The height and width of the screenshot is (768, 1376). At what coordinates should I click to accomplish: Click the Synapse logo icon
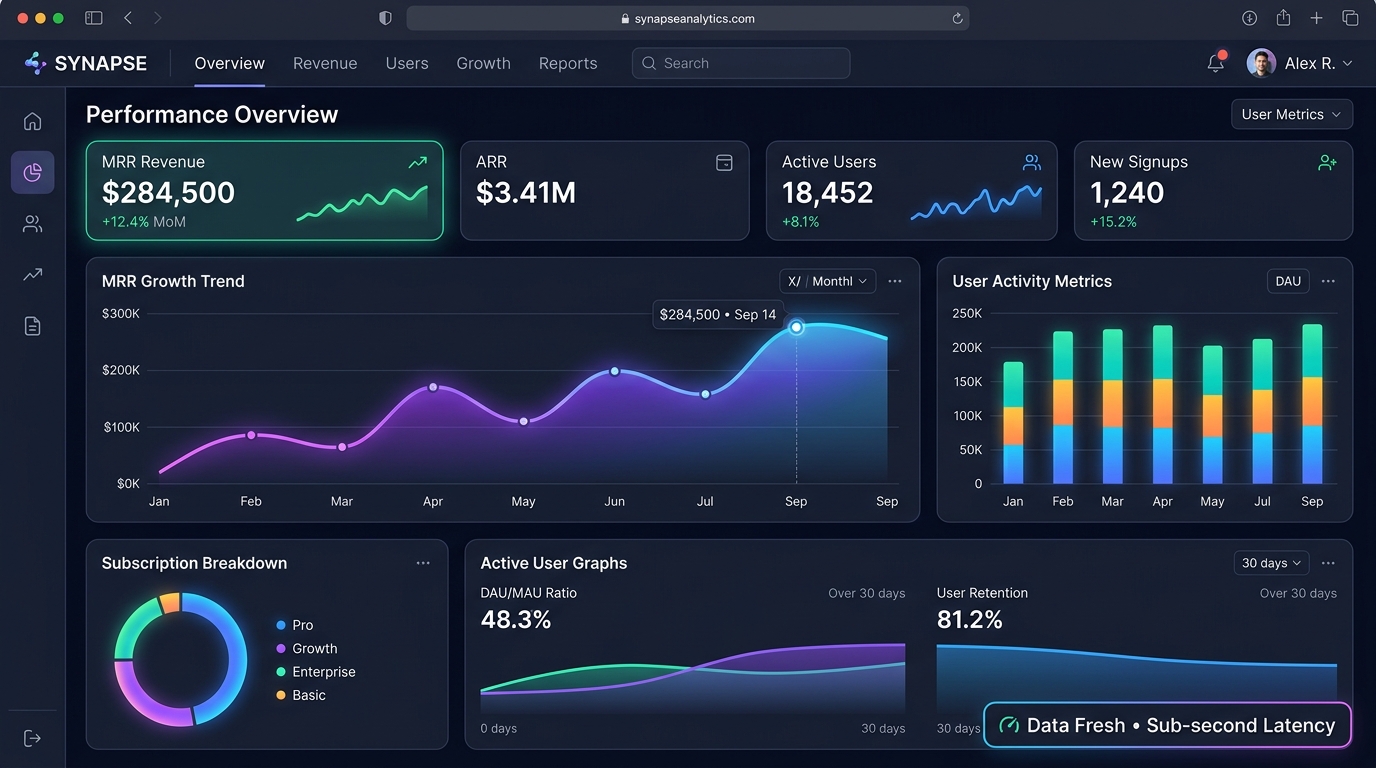click(35, 63)
